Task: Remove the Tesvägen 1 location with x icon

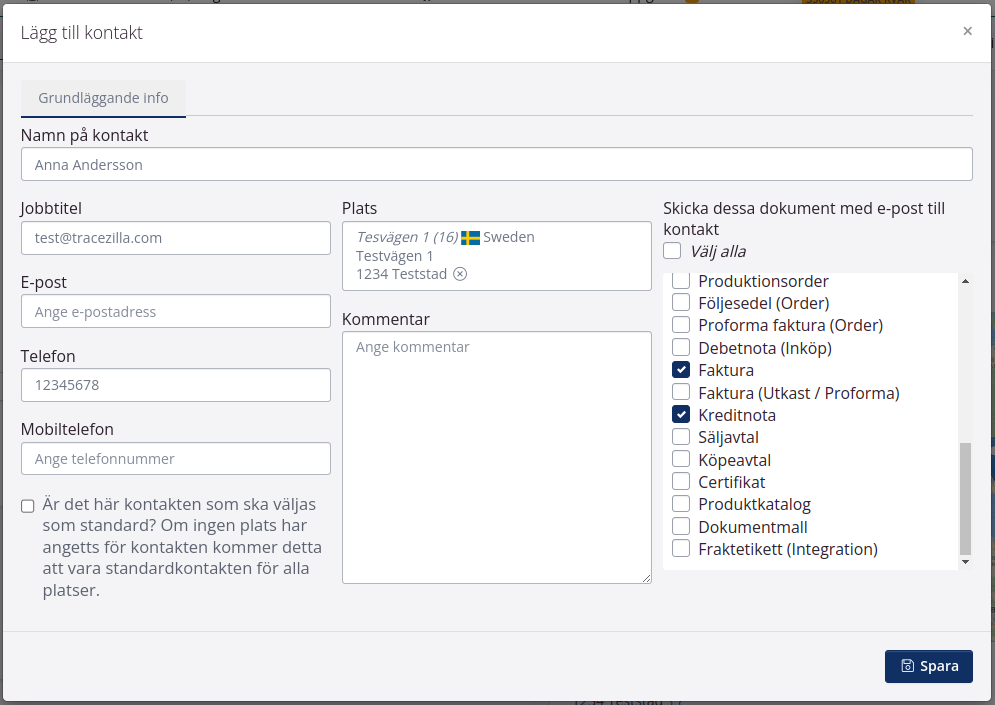Action: [460, 274]
